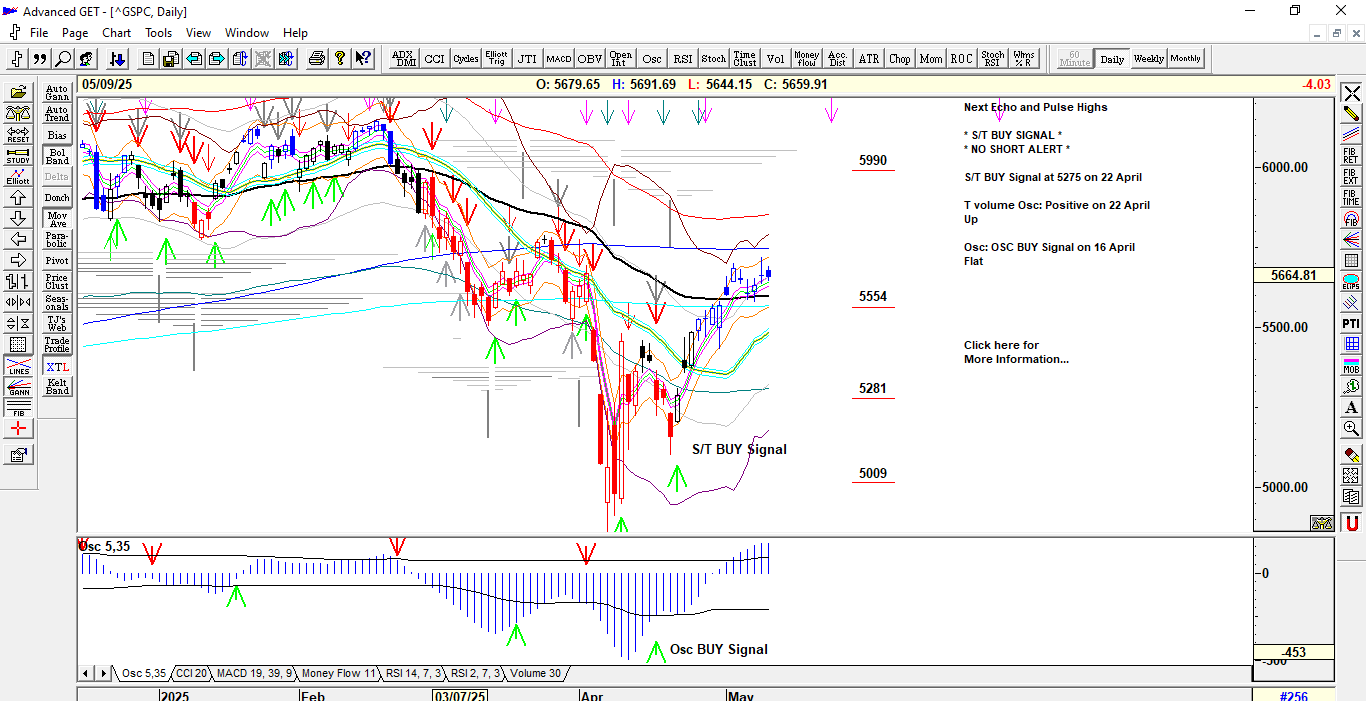This screenshot has width=1366, height=701.
Task: Click the magnifier search icon in top toolbar
Action: click(63, 59)
